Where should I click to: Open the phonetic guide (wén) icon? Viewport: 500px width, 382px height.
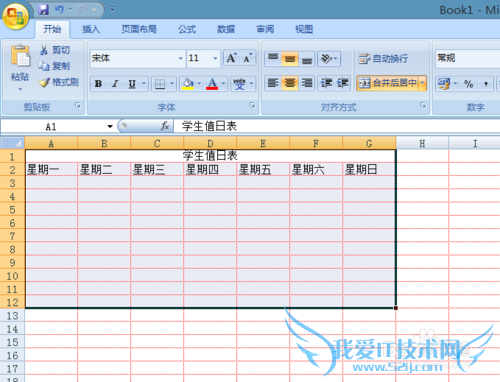click(x=239, y=84)
